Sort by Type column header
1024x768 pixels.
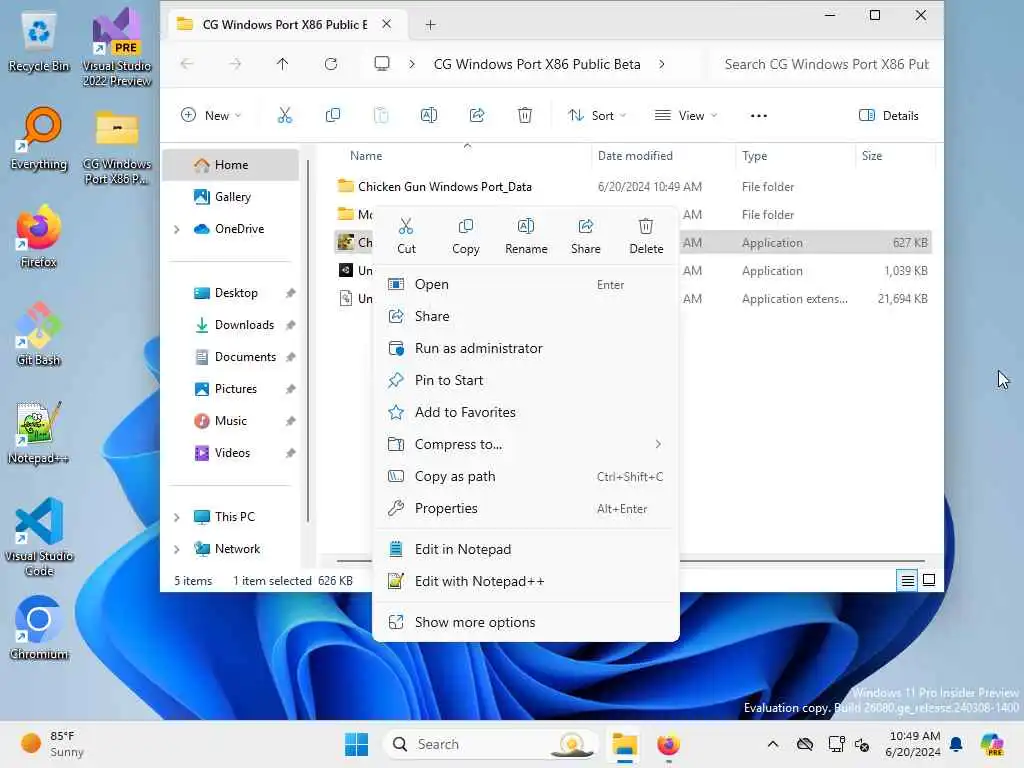pyautogui.click(x=795, y=156)
